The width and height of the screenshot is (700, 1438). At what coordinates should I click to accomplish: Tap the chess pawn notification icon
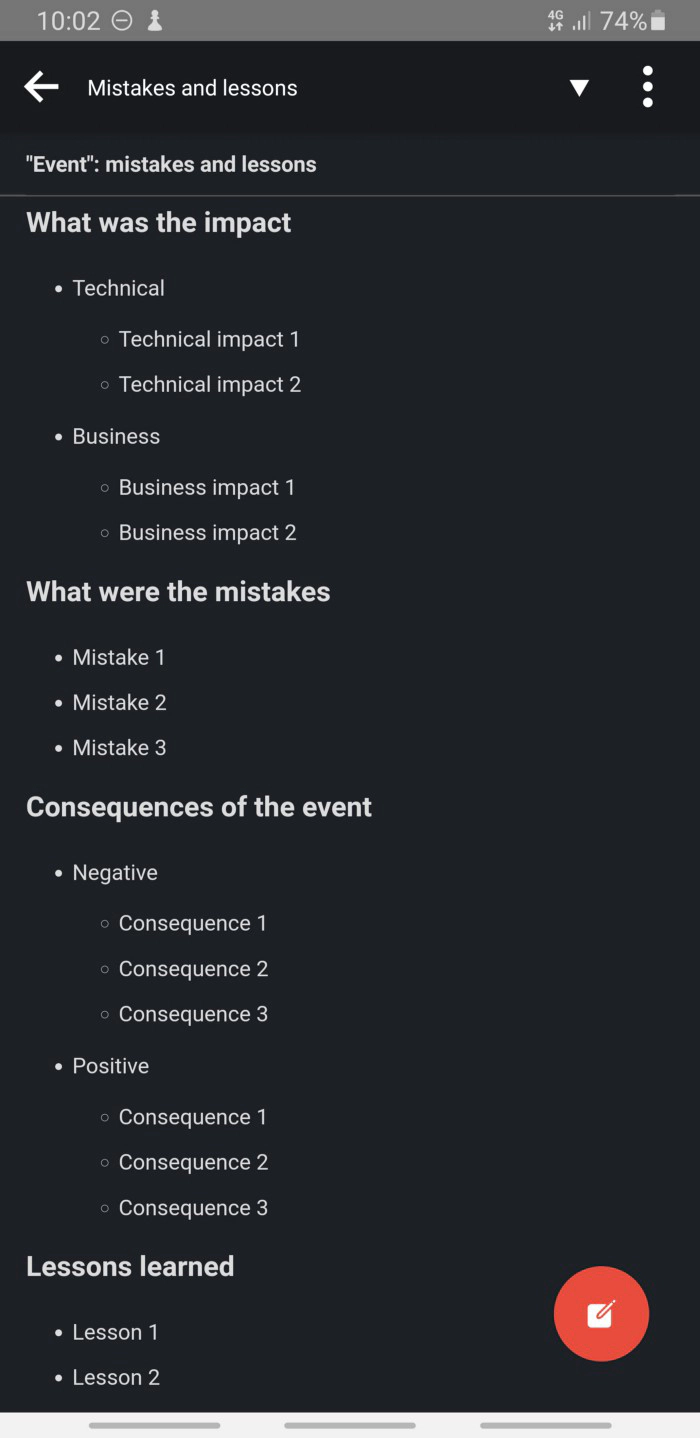click(x=155, y=21)
